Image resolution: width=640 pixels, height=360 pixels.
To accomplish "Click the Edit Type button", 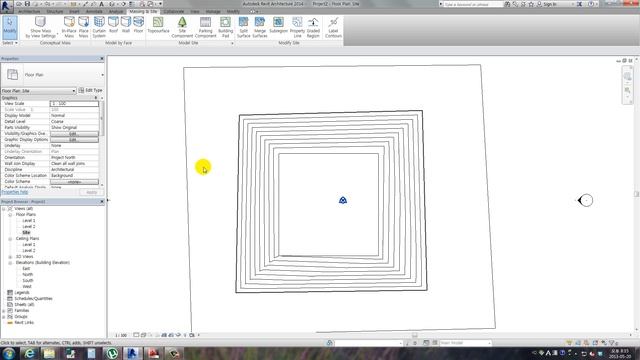I will (91, 90).
